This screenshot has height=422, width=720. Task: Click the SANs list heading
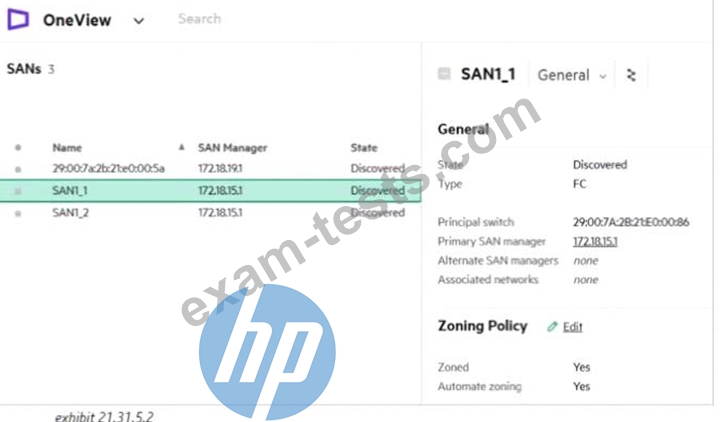[x=24, y=69]
